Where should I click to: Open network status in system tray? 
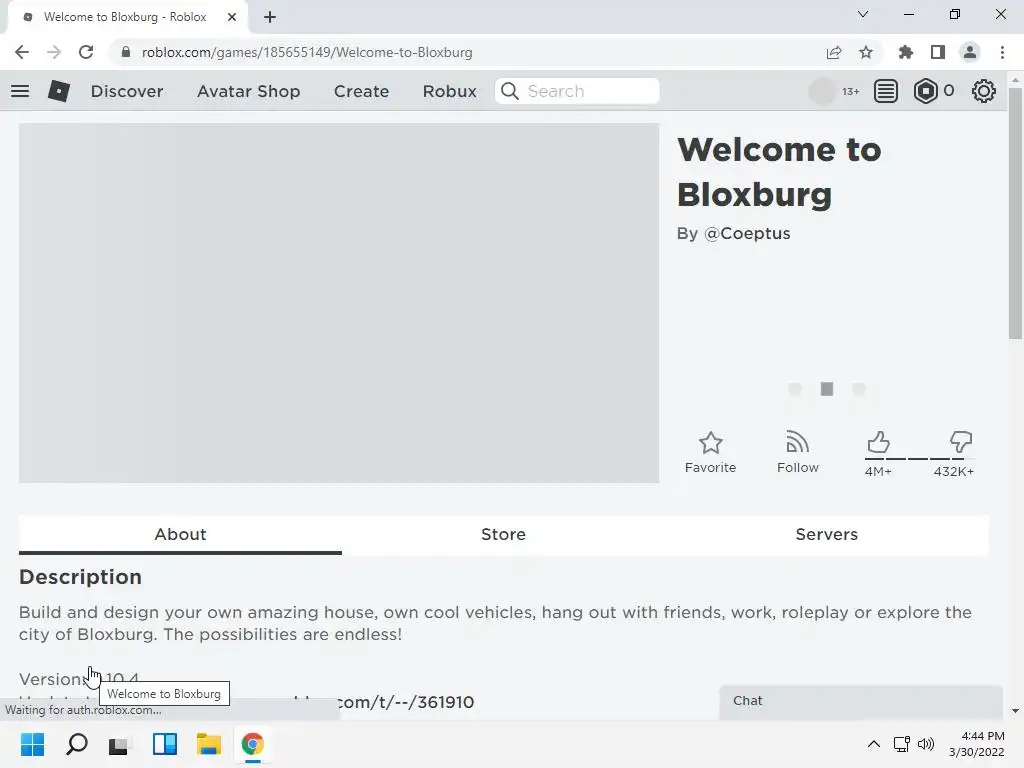tap(902, 744)
